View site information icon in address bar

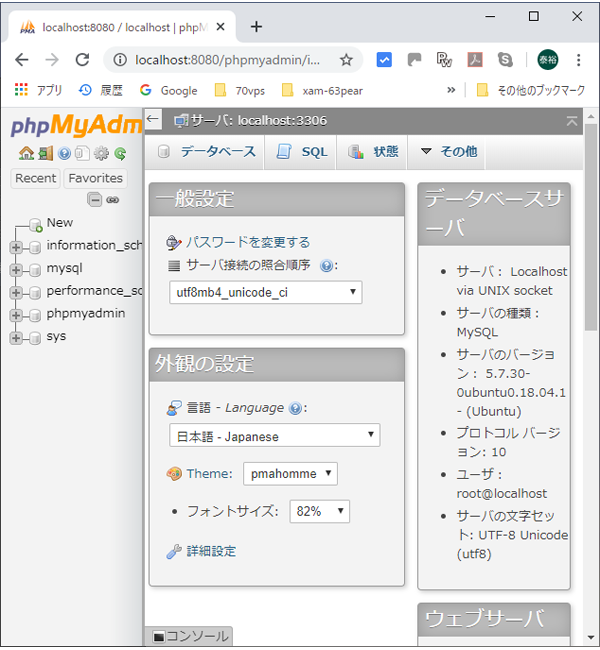(x=120, y=60)
